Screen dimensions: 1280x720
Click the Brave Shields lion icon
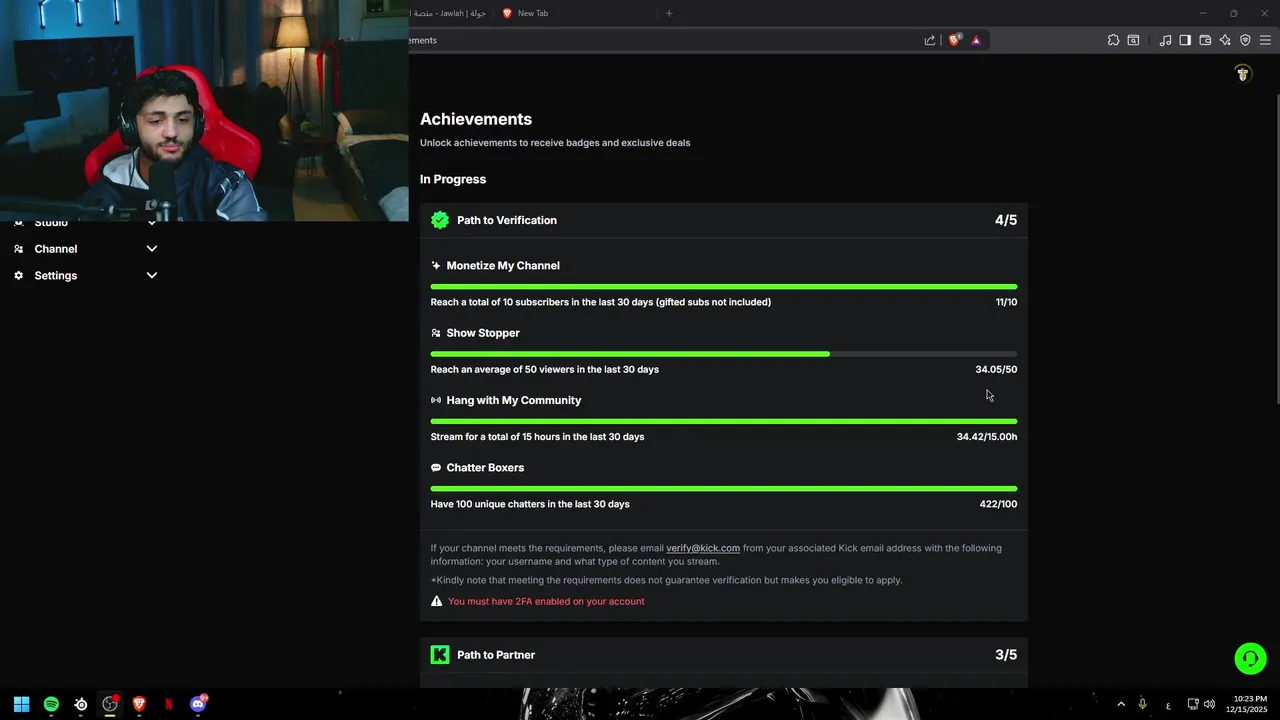954,40
